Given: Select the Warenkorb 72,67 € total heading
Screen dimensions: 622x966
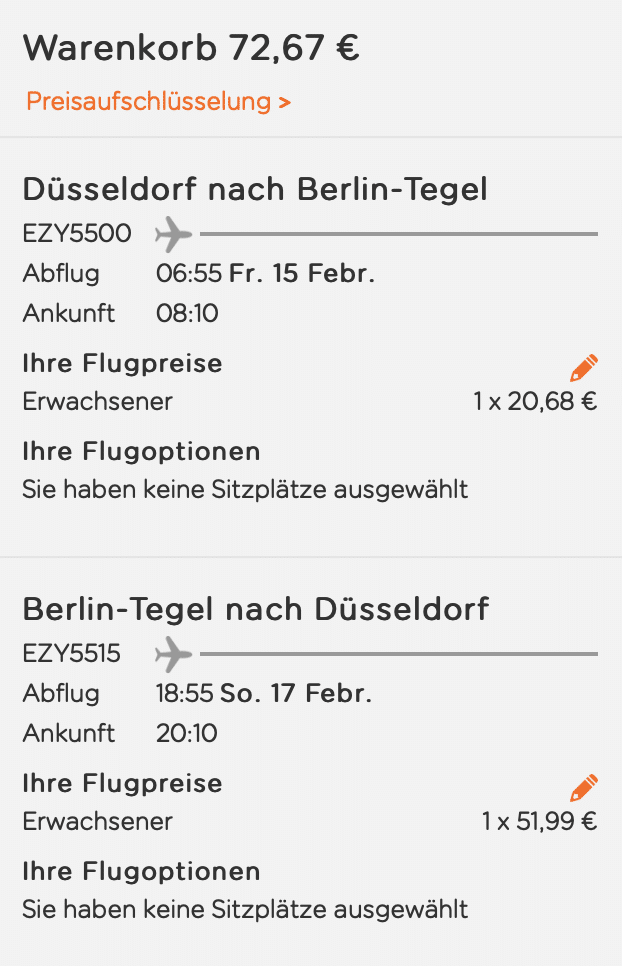Looking at the screenshot, I should [191, 48].
